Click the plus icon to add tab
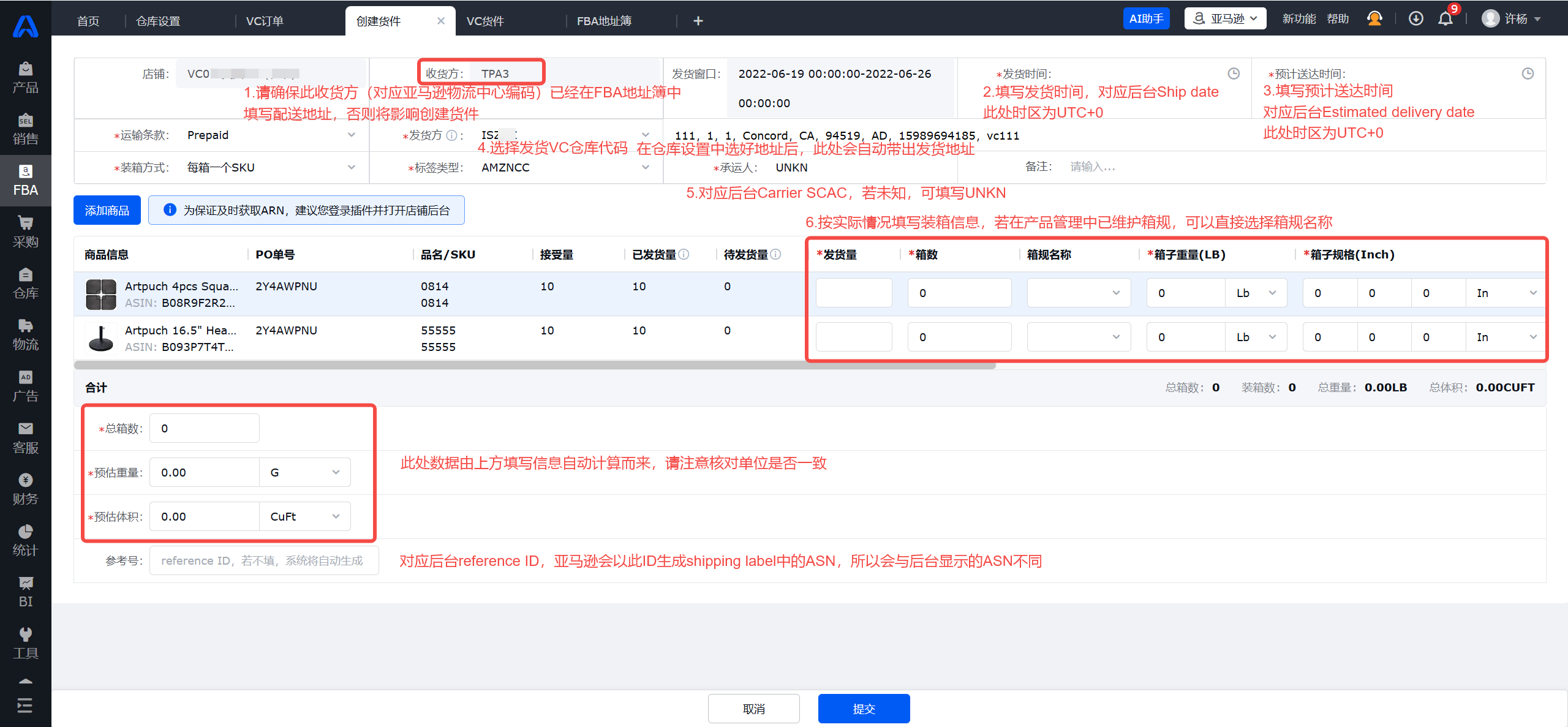This screenshot has height=727, width=1568. click(x=698, y=21)
